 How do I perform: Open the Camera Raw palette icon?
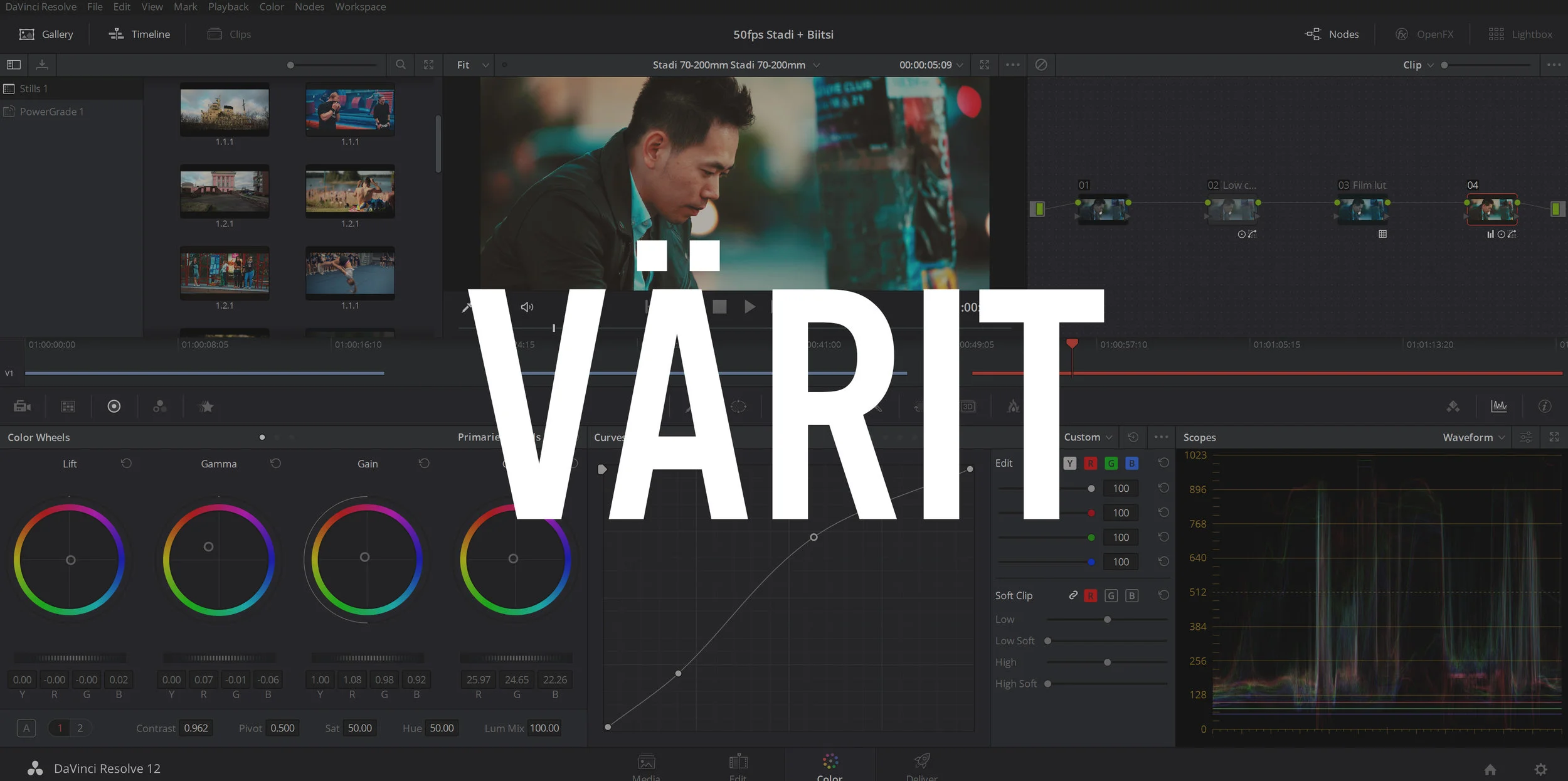[x=22, y=406]
